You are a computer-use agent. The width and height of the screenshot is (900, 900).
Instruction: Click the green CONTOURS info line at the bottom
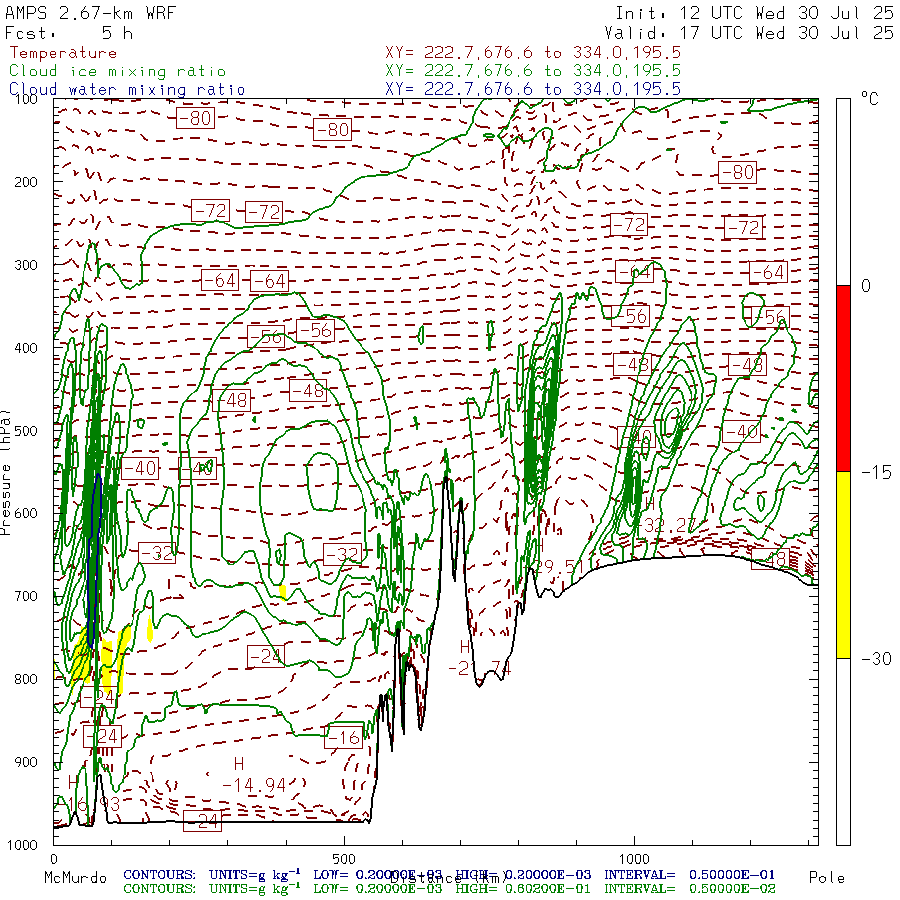[x=449, y=889]
